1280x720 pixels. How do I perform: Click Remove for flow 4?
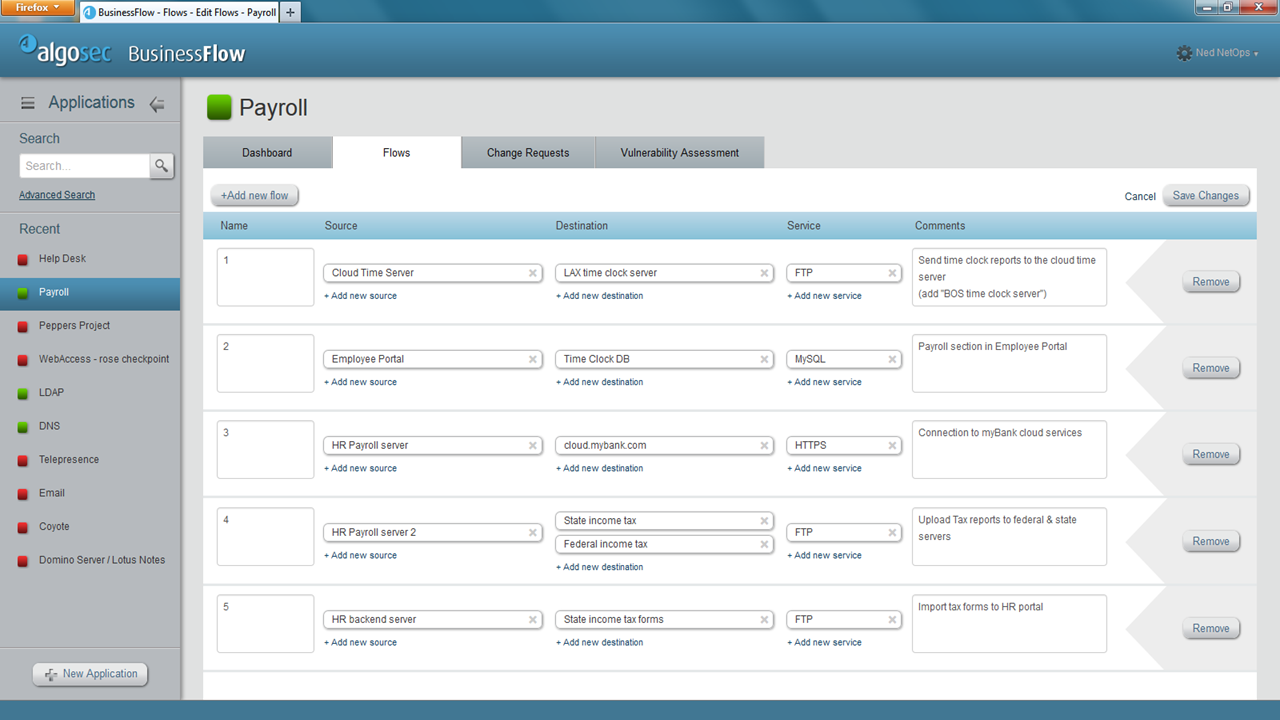pos(1211,541)
